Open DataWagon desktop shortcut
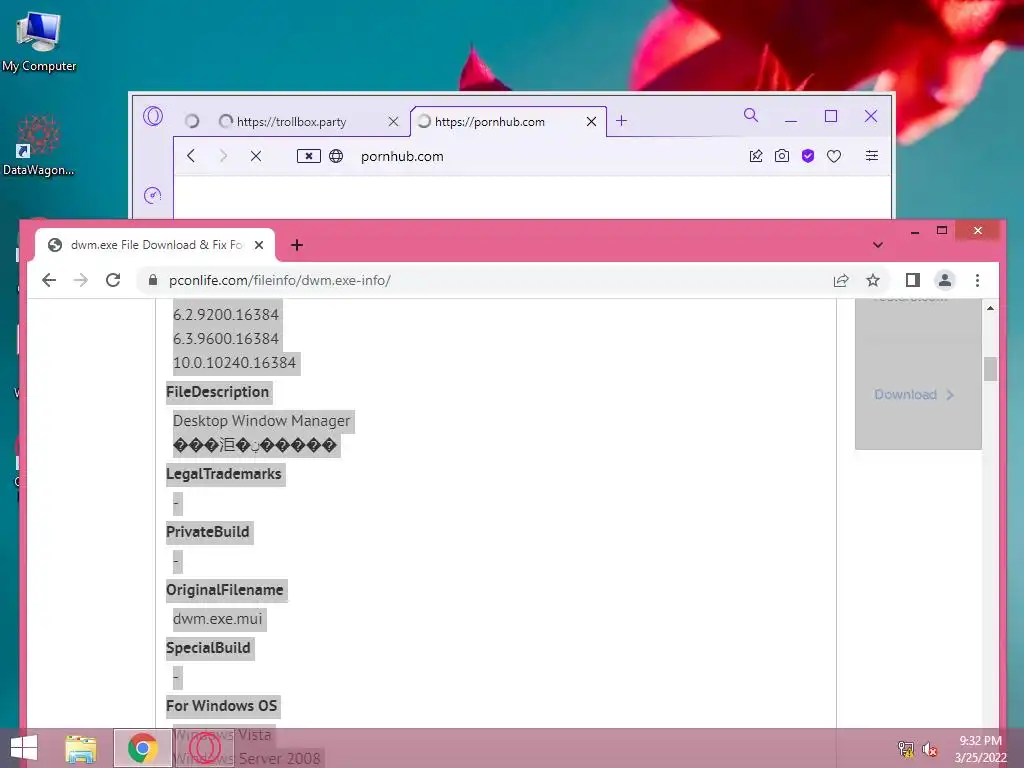 pos(38,146)
